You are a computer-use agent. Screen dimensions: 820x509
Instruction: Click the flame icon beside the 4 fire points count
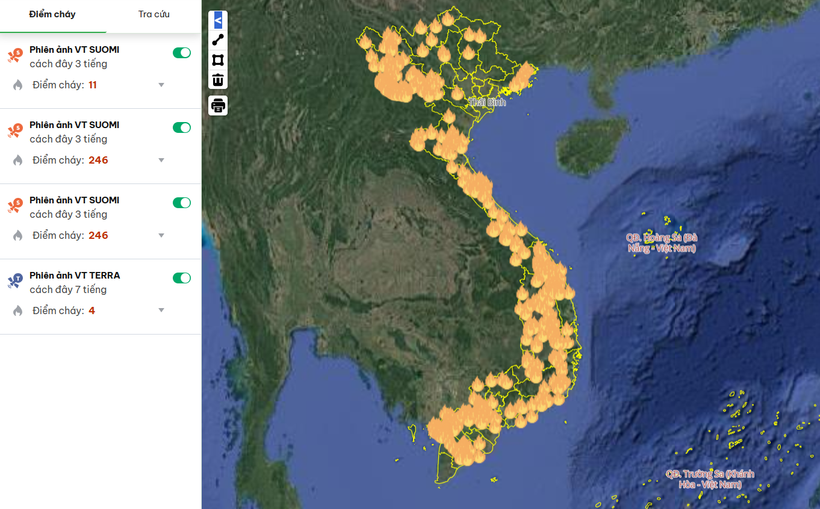17,311
